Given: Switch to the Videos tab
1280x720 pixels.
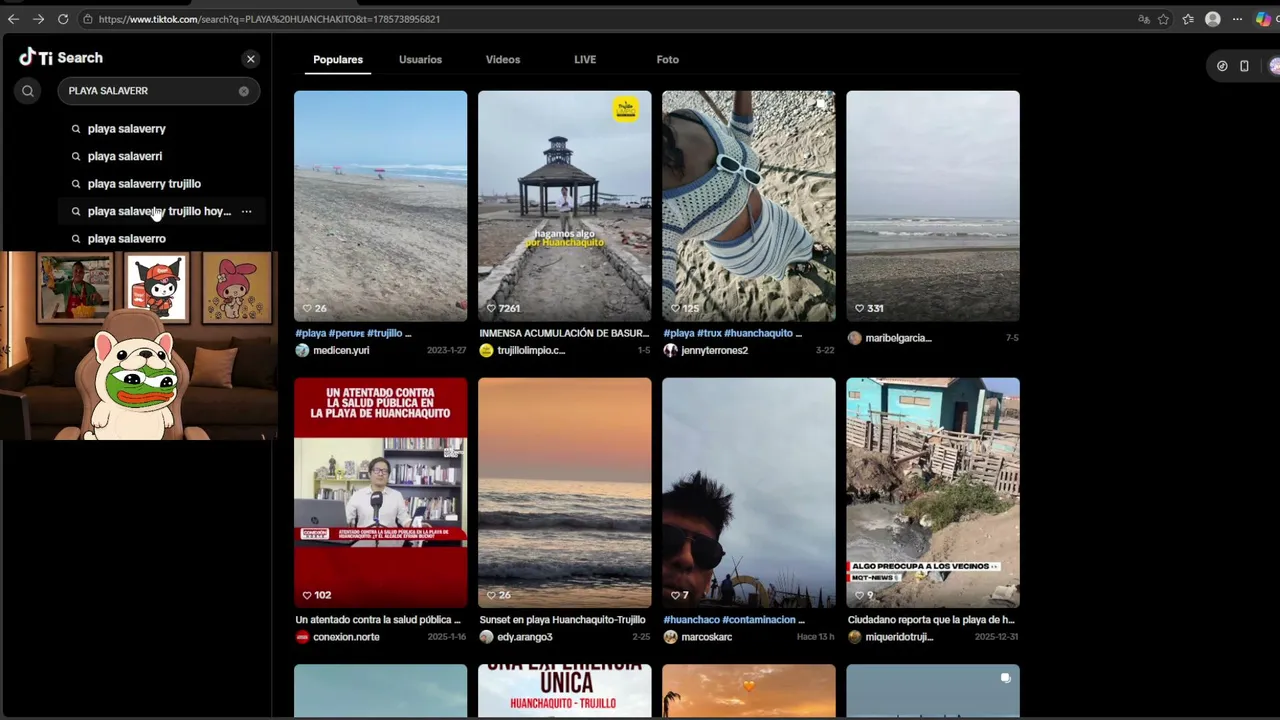Looking at the screenshot, I should tap(503, 60).
